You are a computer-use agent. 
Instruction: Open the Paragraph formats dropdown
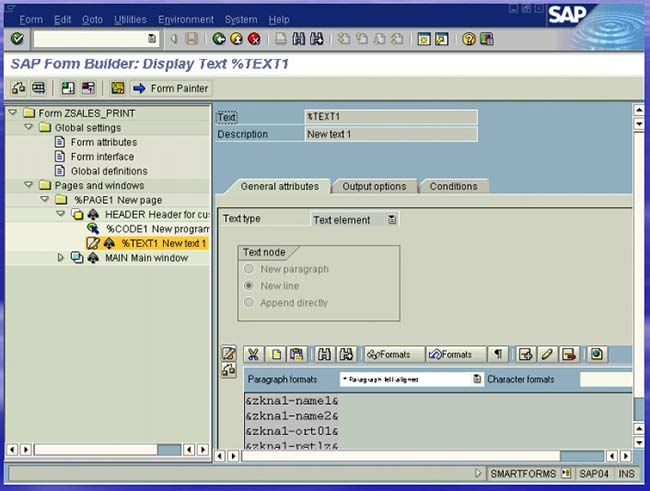point(477,379)
